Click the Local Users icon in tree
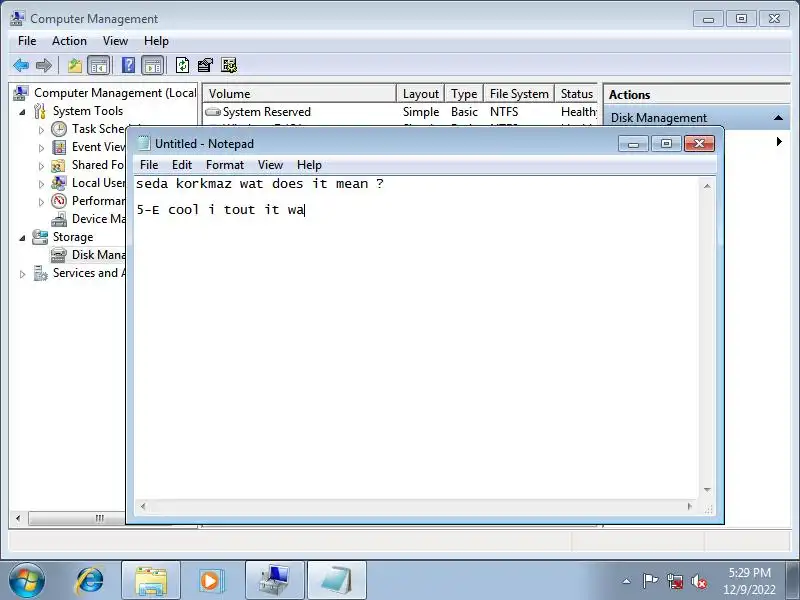Viewport: 800px width, 600px height. [59, 183]
